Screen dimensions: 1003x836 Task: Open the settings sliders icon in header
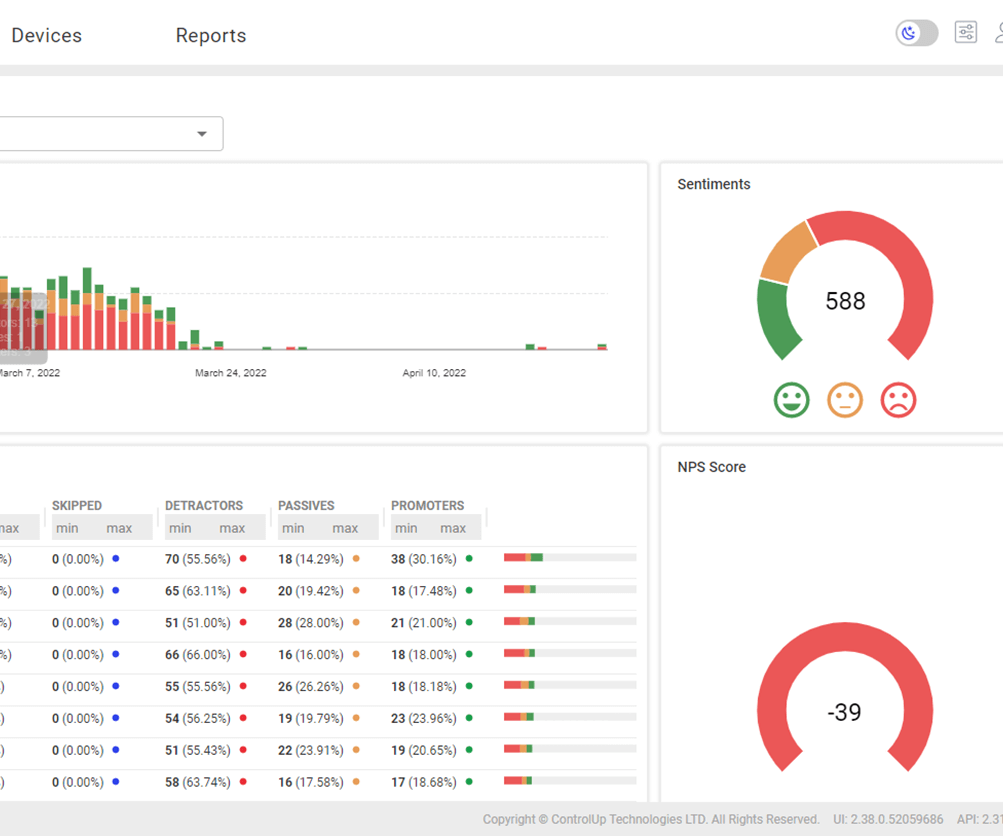click(x=965, y=33)
